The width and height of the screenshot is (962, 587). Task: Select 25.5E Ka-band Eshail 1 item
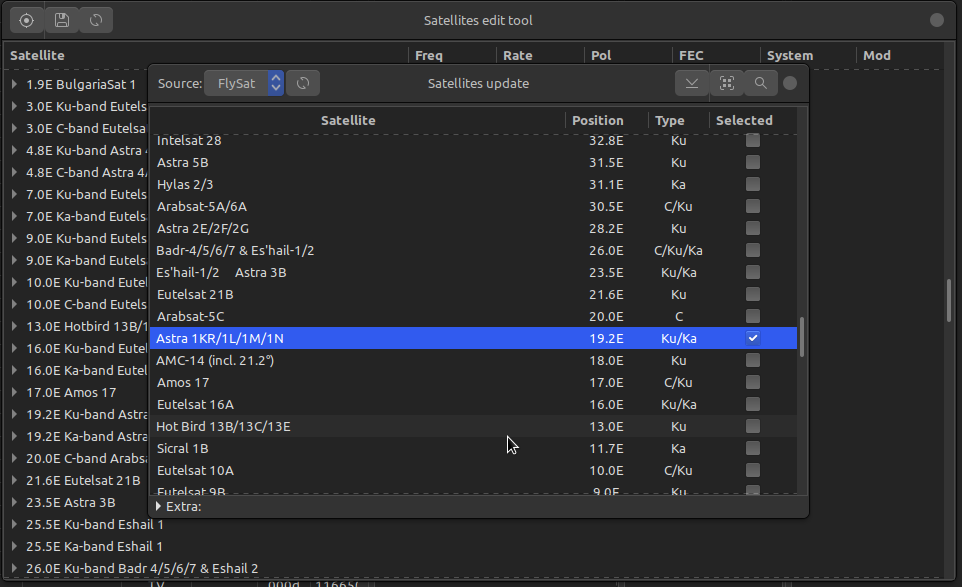pyautogui.click(x=94, y=546)
